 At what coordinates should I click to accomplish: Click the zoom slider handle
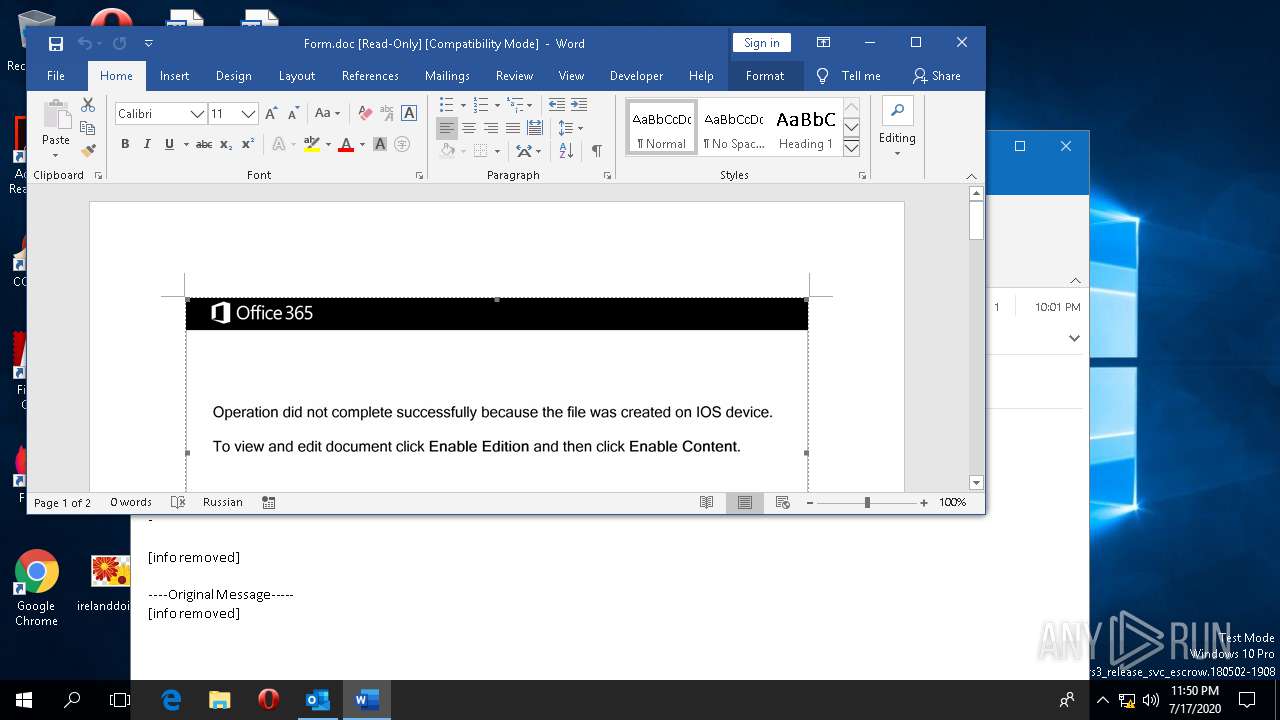[x=867, y=502]
